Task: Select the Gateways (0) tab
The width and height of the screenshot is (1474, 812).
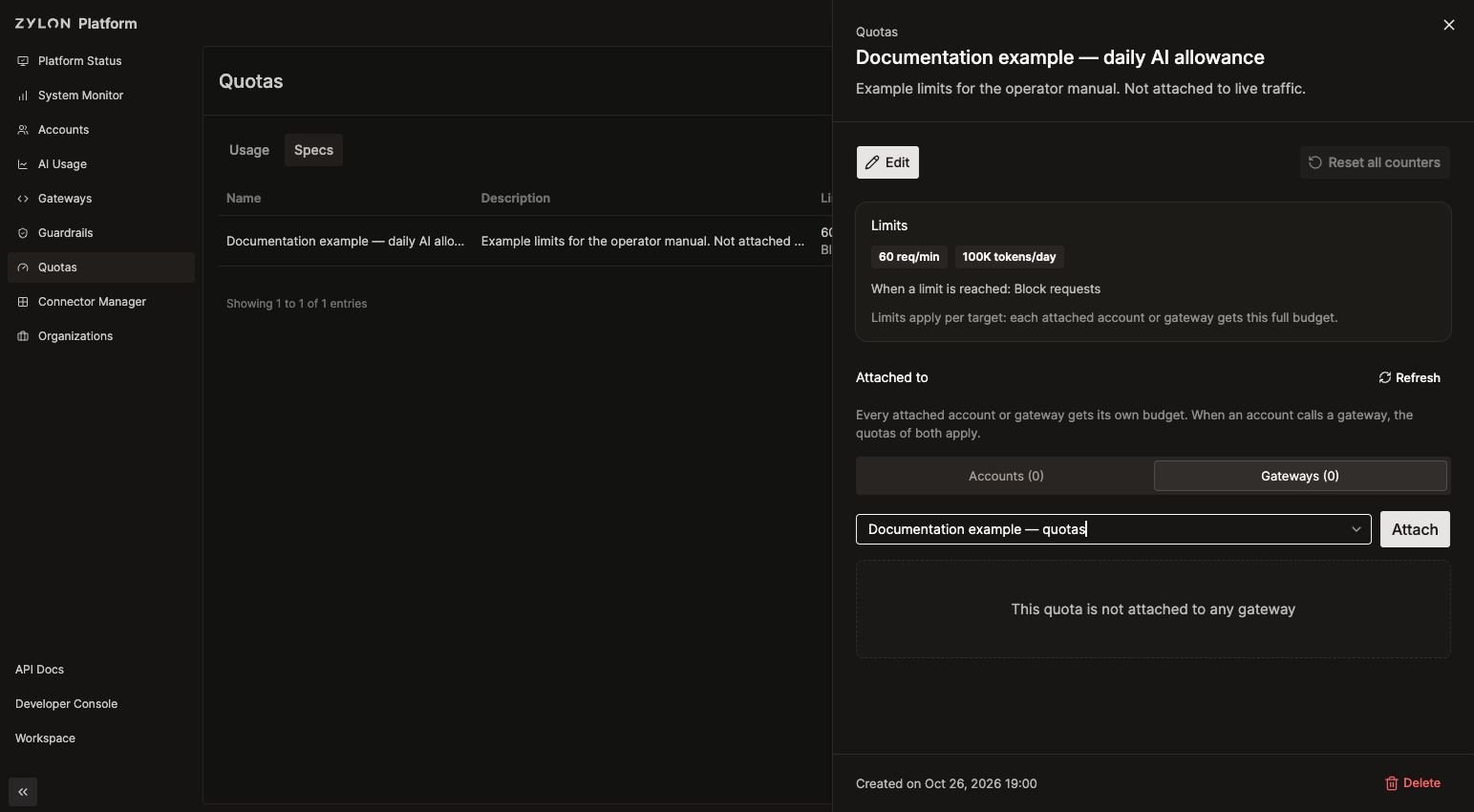Action: pyautogui.click(x=1300, y=476)
